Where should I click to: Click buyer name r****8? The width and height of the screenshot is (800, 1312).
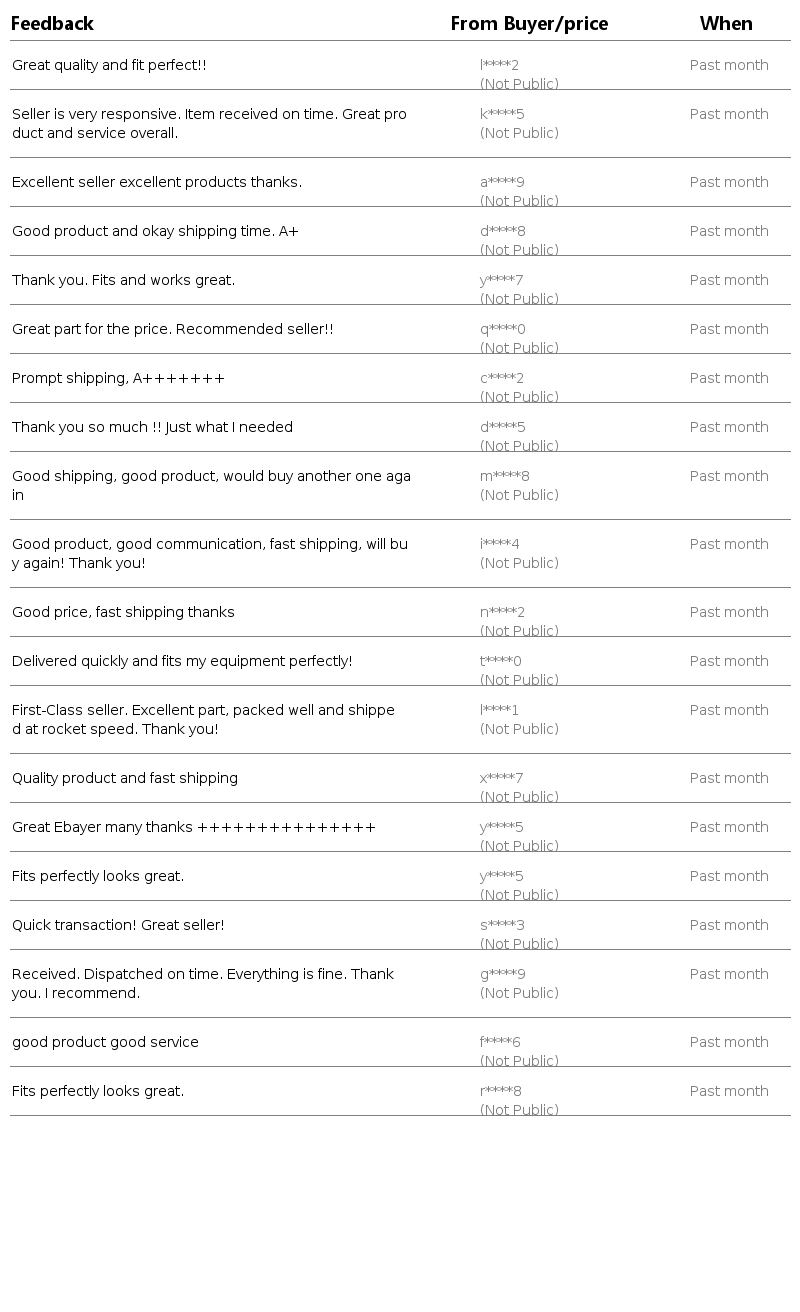point(500,1091)
